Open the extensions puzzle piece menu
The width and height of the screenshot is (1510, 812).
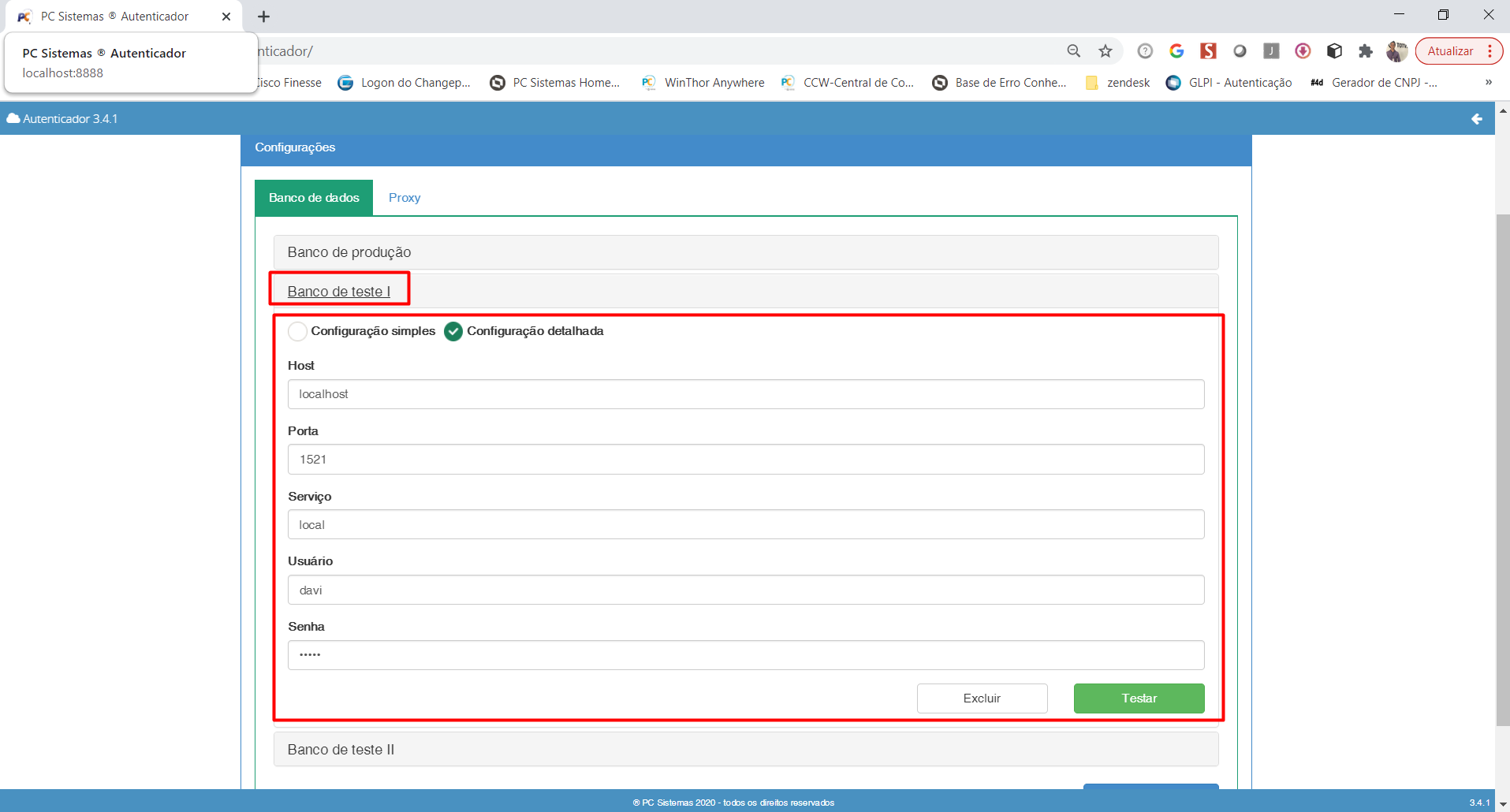point(1366,51)
